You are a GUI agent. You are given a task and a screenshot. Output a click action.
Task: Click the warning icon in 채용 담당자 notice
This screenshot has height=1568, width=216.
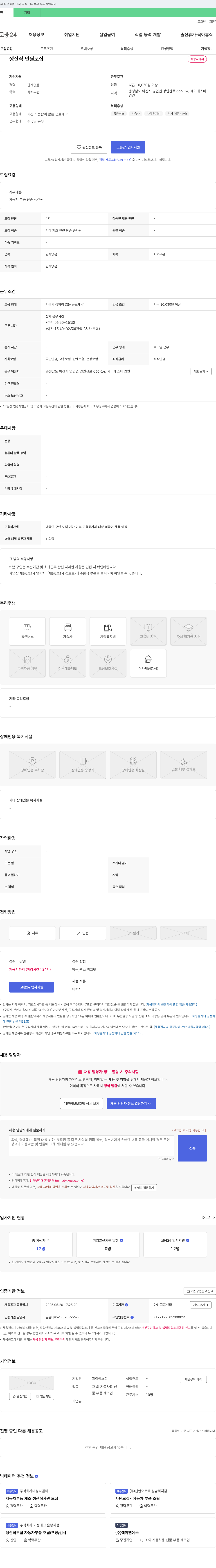80,1072
